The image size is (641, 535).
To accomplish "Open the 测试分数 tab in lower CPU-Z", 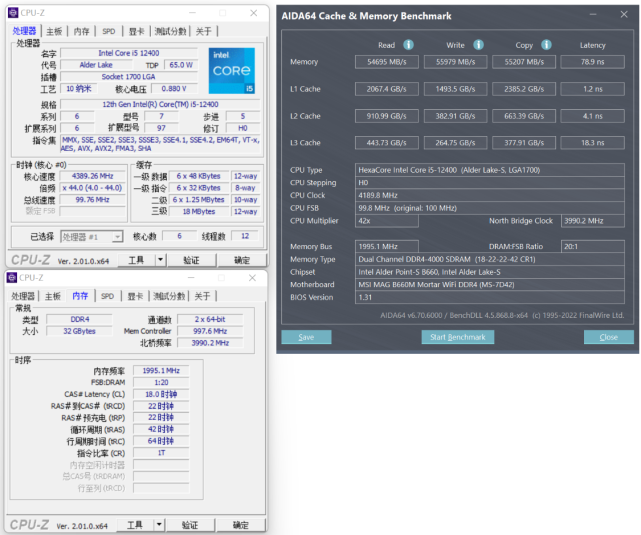I will point(169,296).
